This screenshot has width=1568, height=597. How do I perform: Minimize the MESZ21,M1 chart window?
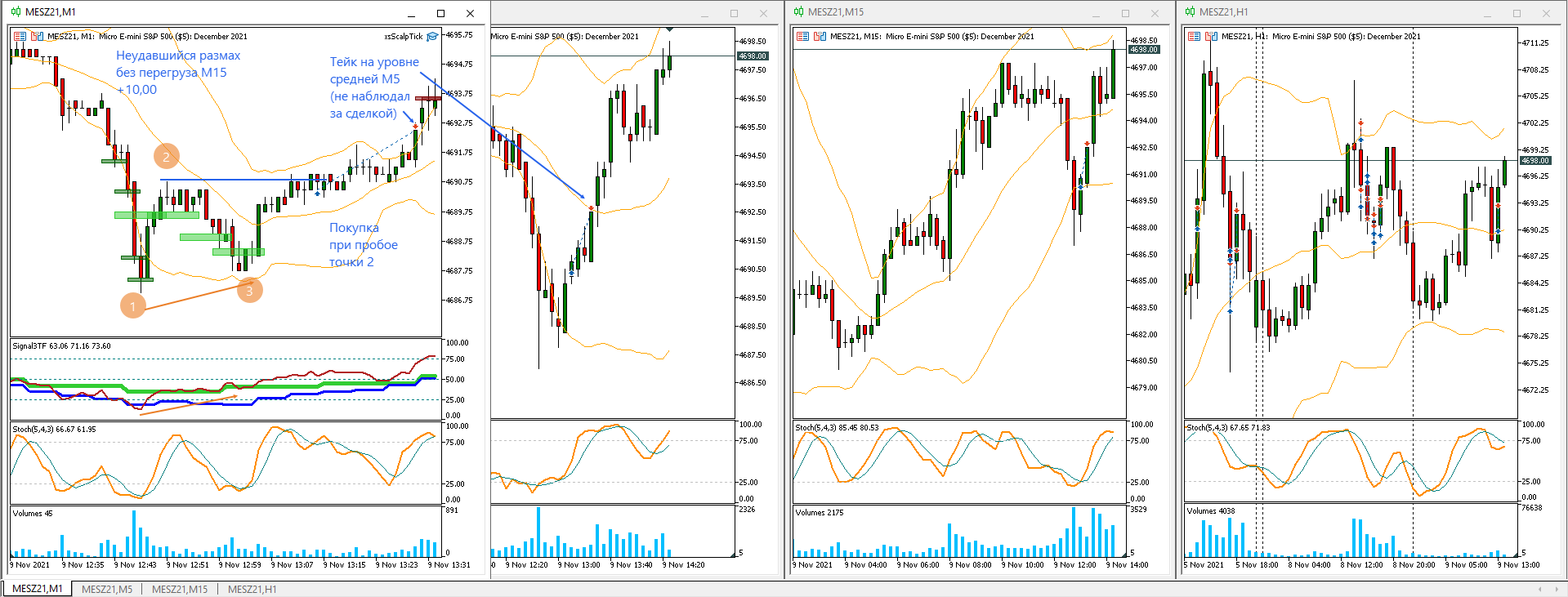(412, 13)
